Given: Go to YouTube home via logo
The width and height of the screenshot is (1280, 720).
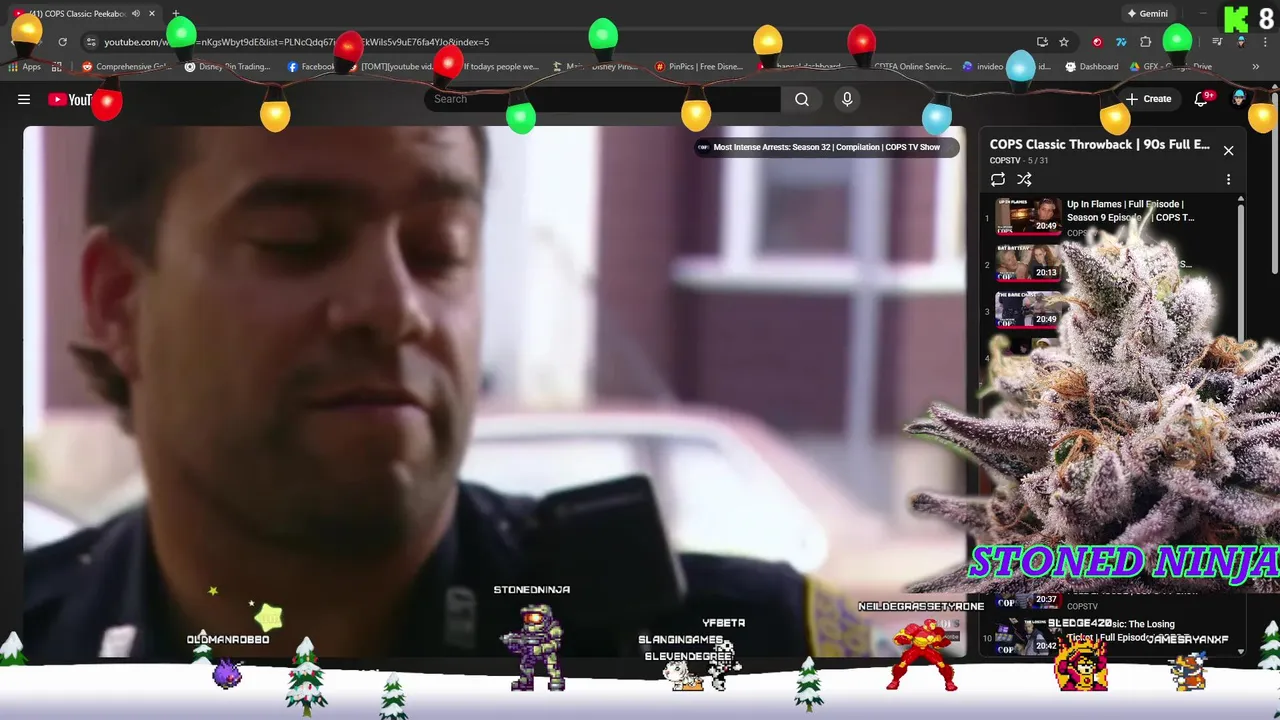Looking at the screenshot, I should point(70,99).
